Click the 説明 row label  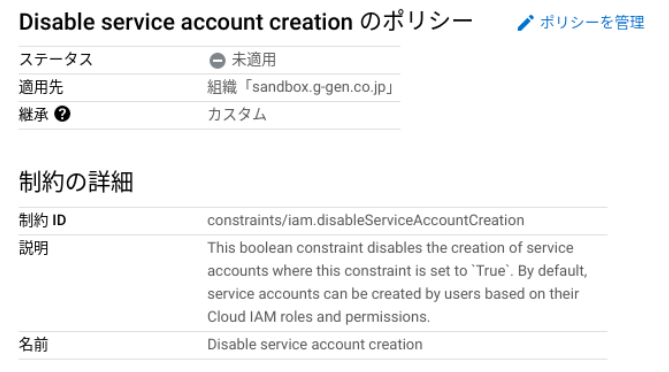[x=34, y=248]
